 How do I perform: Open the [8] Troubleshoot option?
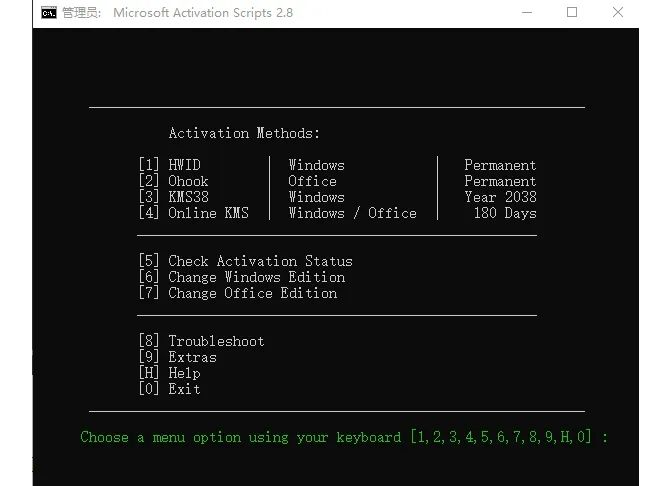[x=201, y=341]
